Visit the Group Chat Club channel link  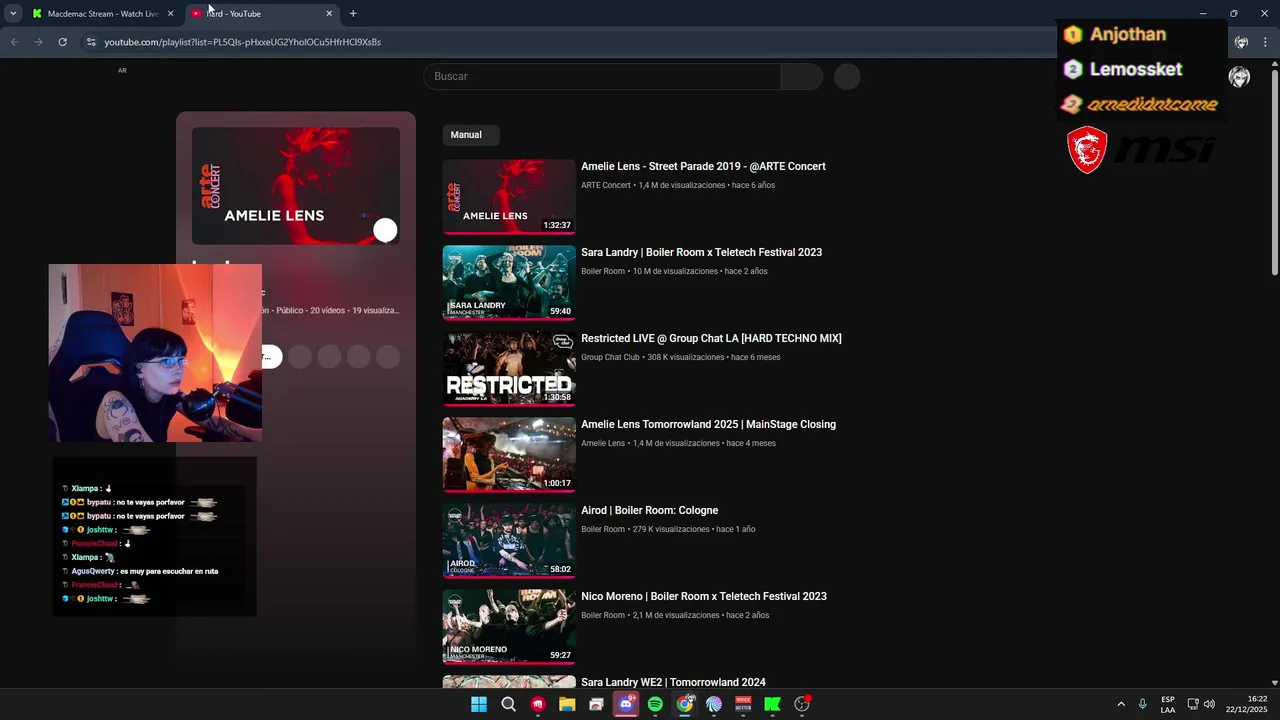point(610,357)
